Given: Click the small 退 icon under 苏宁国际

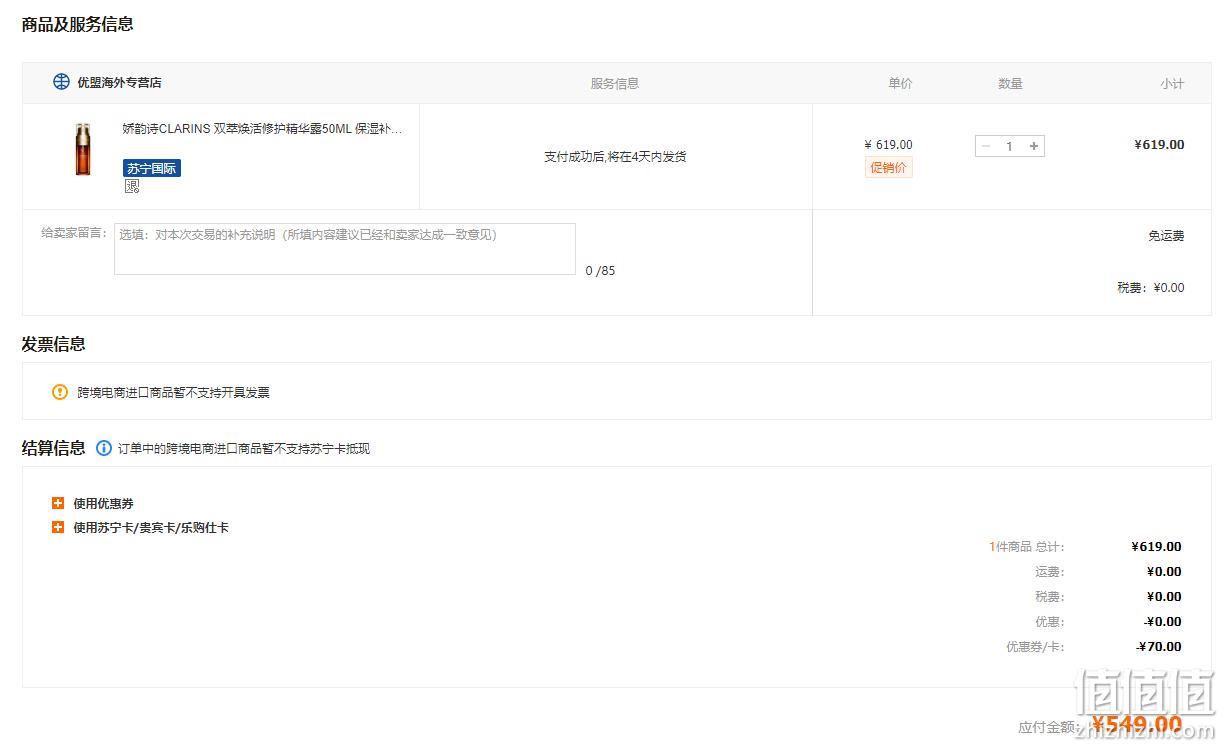Looking at the screenshot, I should 132,186.
